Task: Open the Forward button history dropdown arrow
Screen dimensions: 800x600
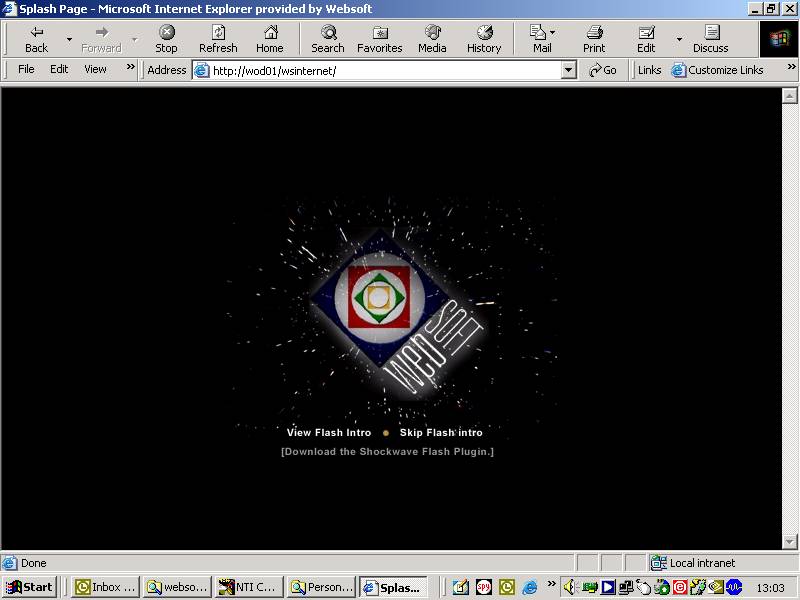Action: click(135, 39)
